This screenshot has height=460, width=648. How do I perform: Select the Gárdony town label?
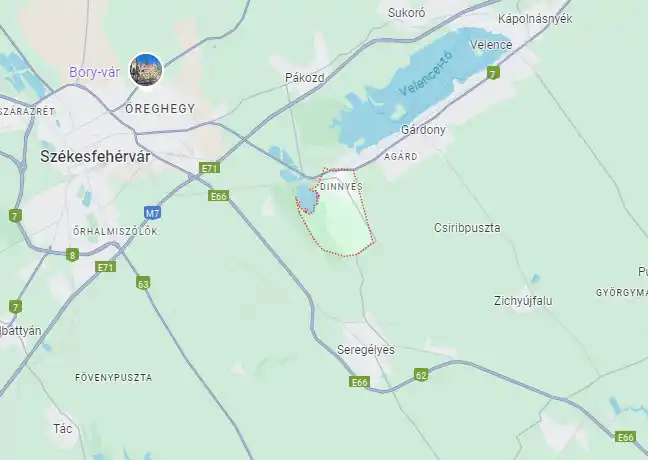tap(423, 130)
